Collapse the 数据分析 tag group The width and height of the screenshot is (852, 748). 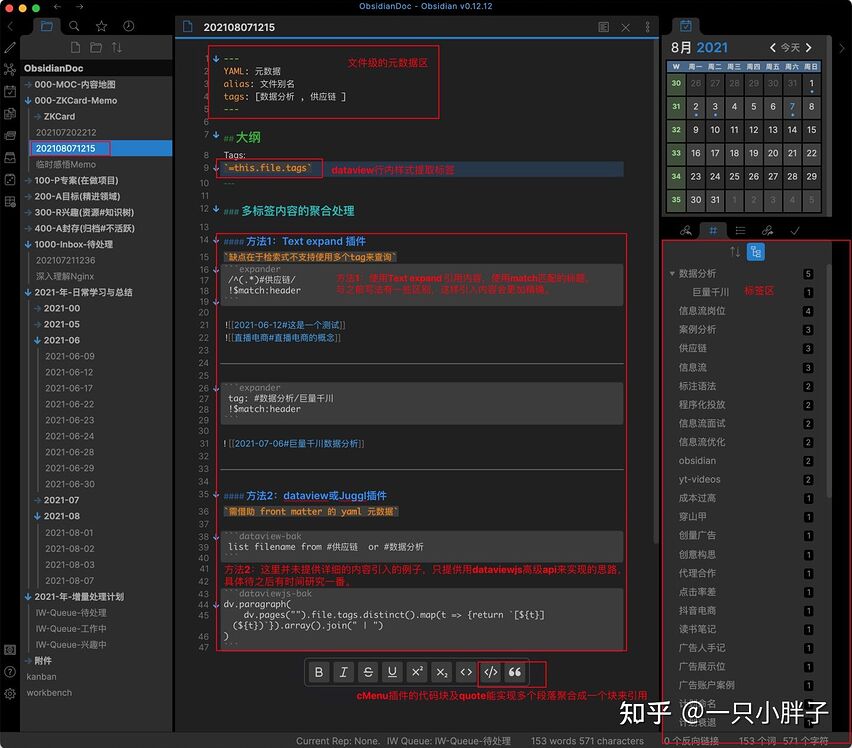pyautogui.click(x=674, y=273)
